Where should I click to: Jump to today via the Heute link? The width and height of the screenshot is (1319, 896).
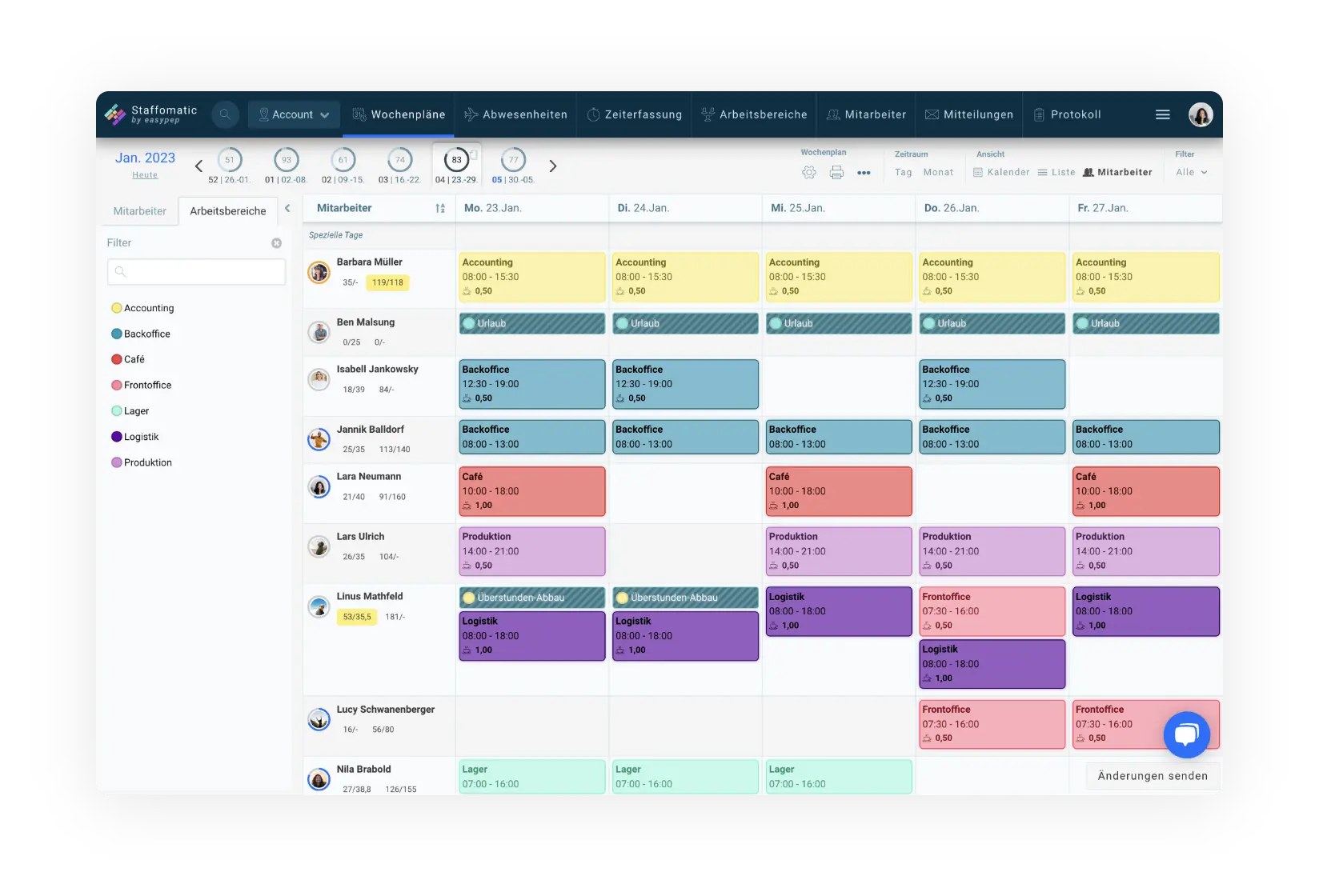pos(145,174)
